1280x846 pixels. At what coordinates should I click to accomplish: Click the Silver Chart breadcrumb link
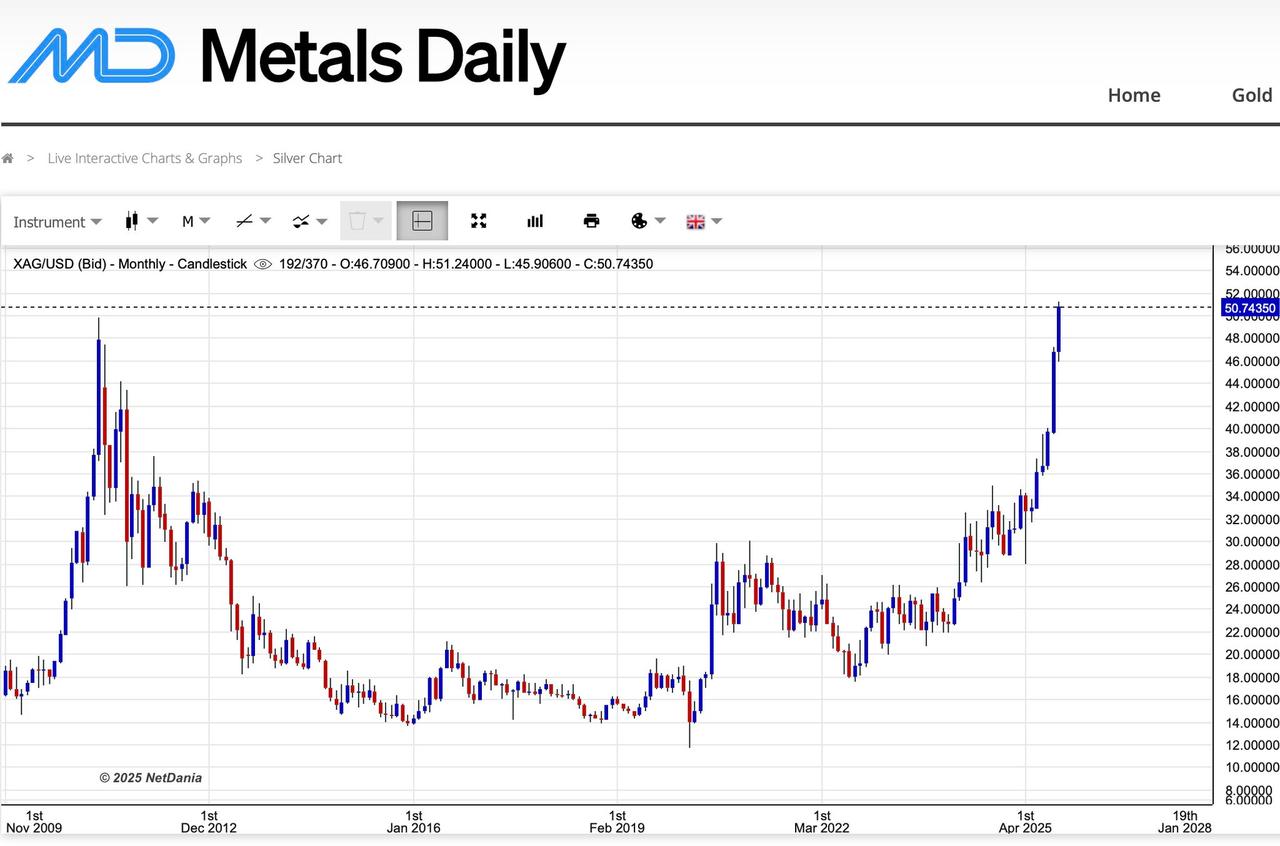[307, 158]
